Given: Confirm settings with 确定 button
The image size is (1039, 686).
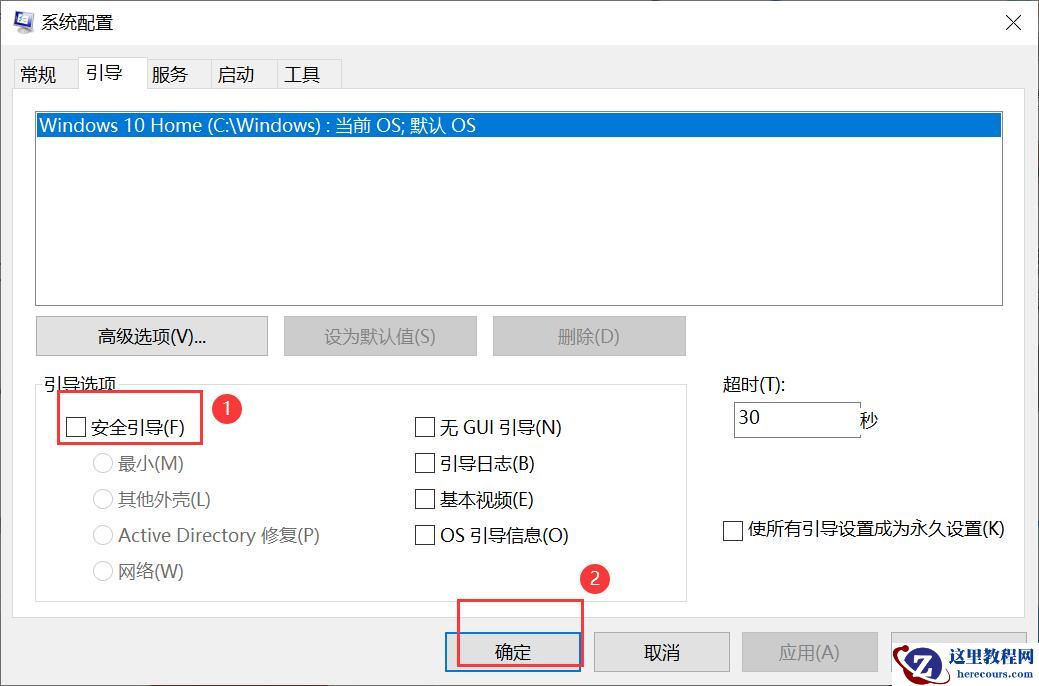Looking at the screenshot, I should (514, 651).
